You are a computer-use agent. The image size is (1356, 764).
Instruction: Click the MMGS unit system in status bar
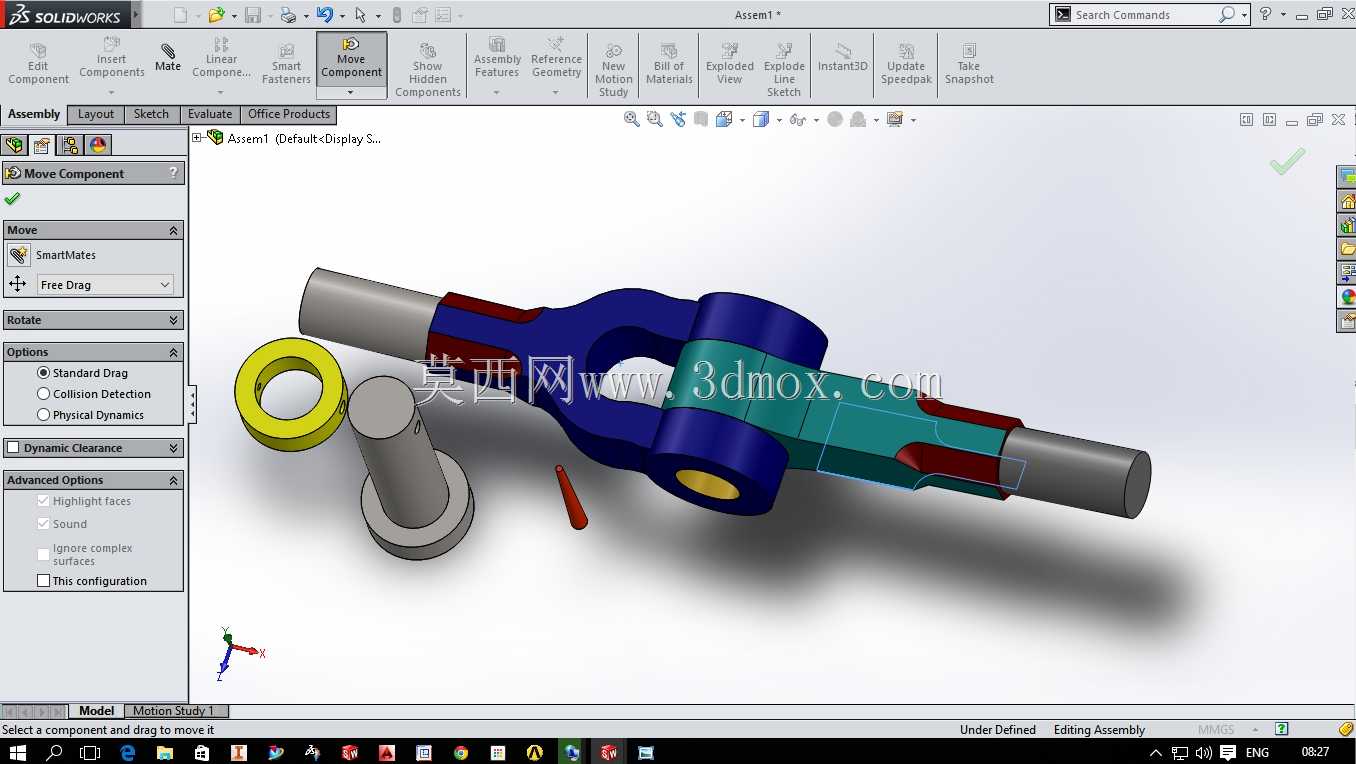pos(1216,730)
